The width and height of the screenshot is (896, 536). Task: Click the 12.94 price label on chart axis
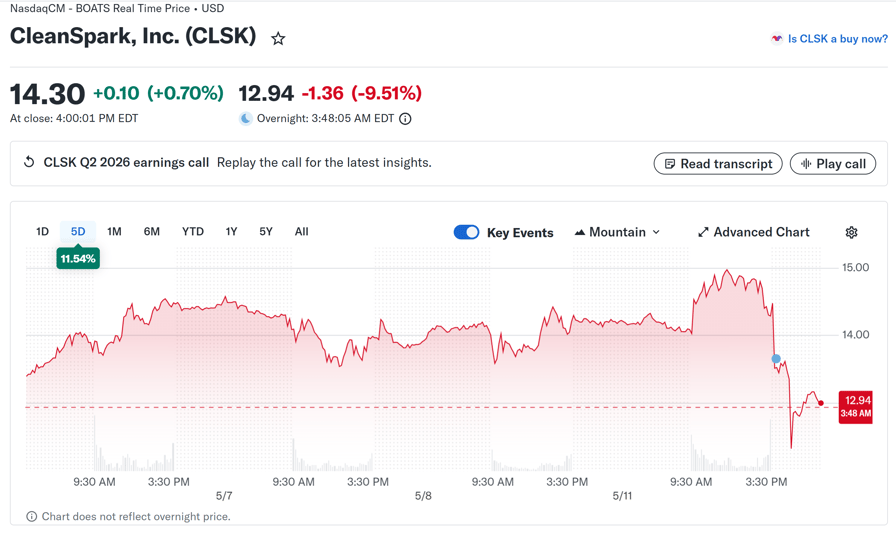(x=856, y=407)
